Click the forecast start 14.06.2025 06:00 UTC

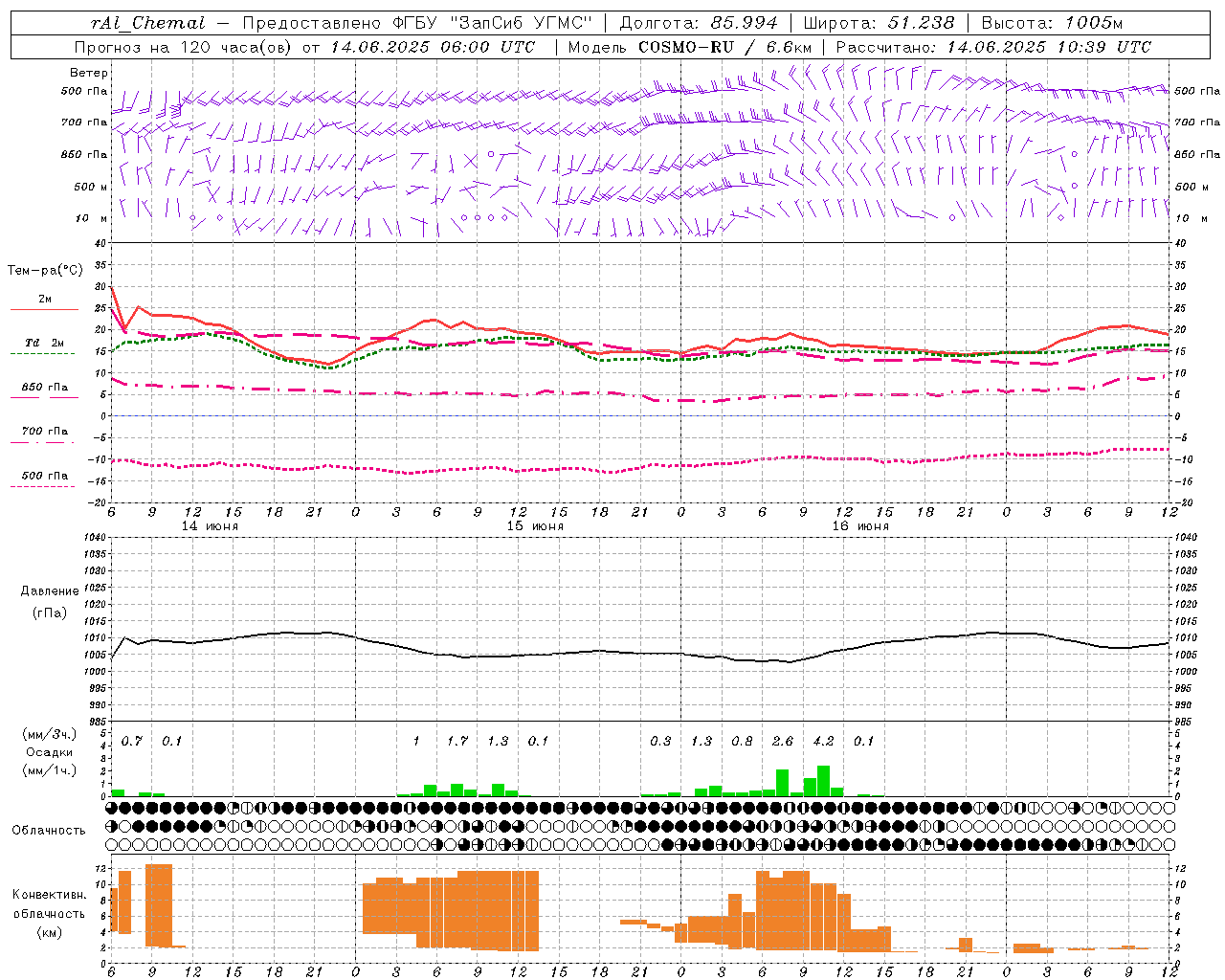click(433, 47)
